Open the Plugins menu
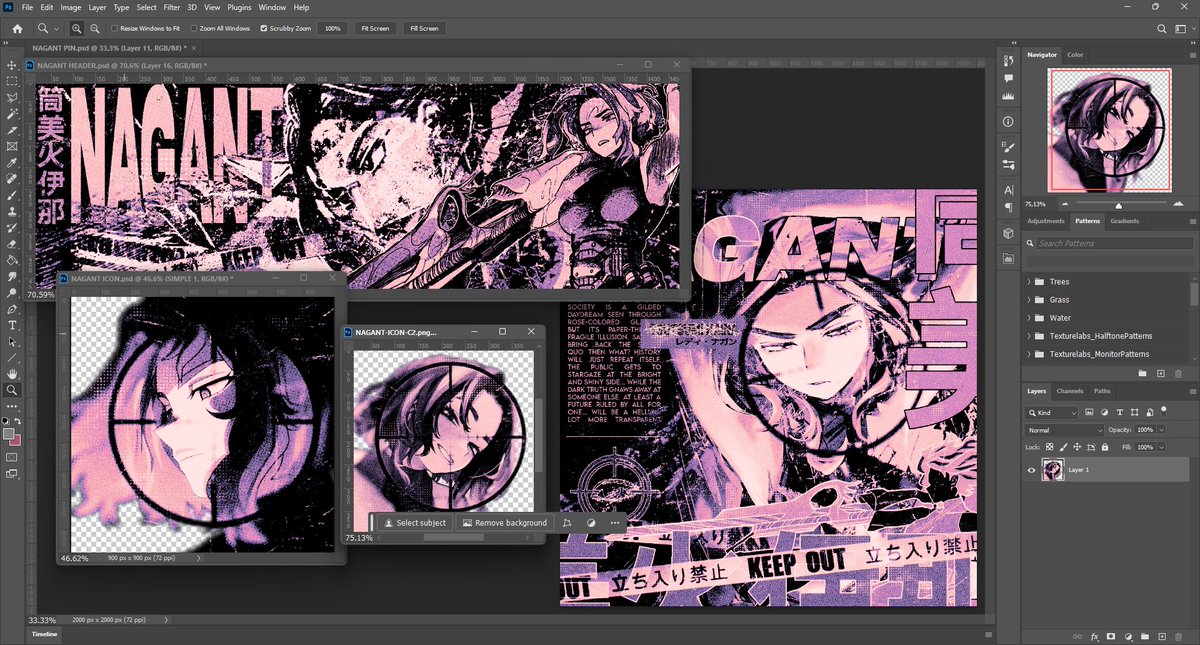Viewport: 1200px width, 645px height. click(240, 7)
